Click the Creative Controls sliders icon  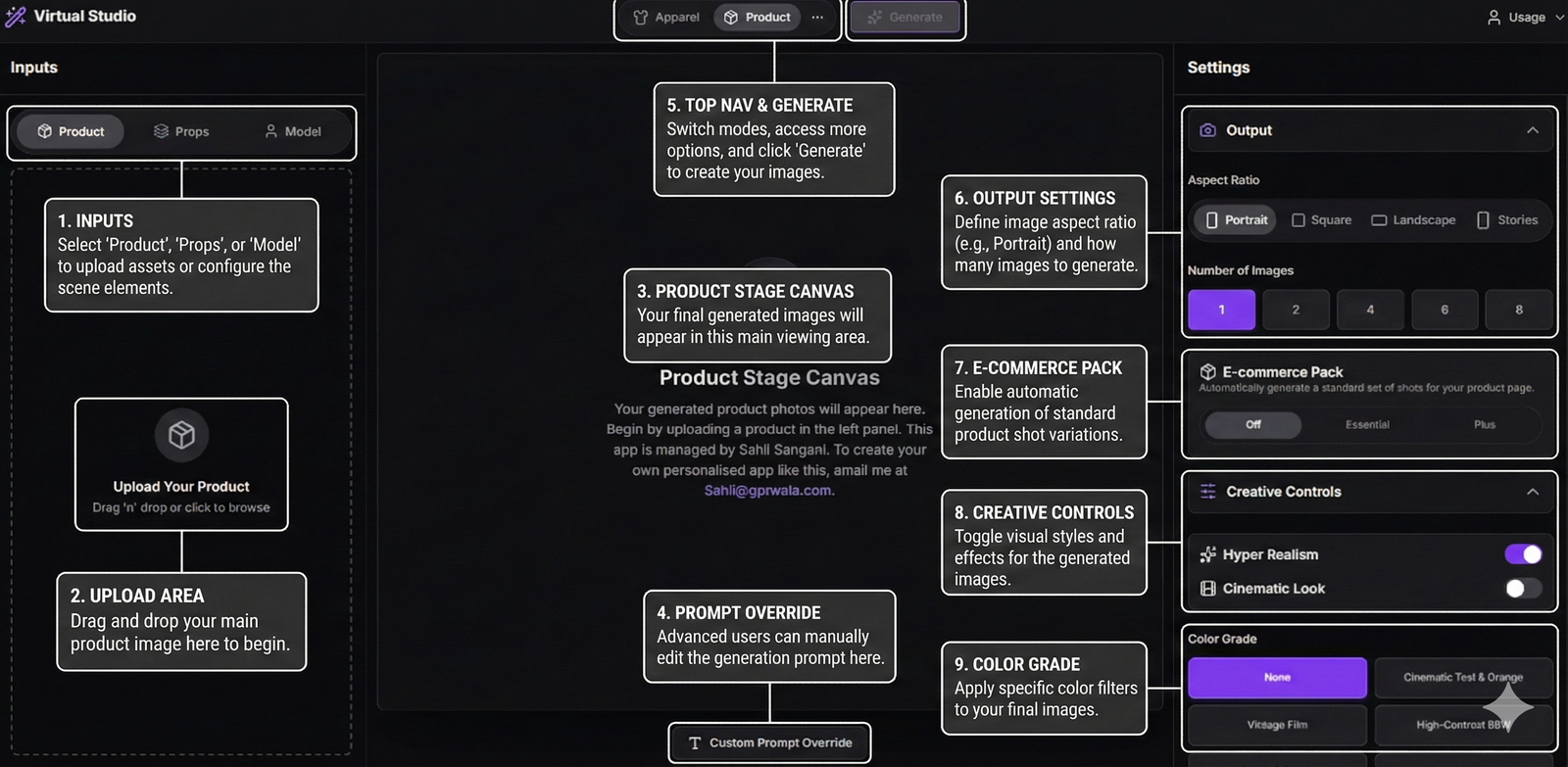point(1207,492)
